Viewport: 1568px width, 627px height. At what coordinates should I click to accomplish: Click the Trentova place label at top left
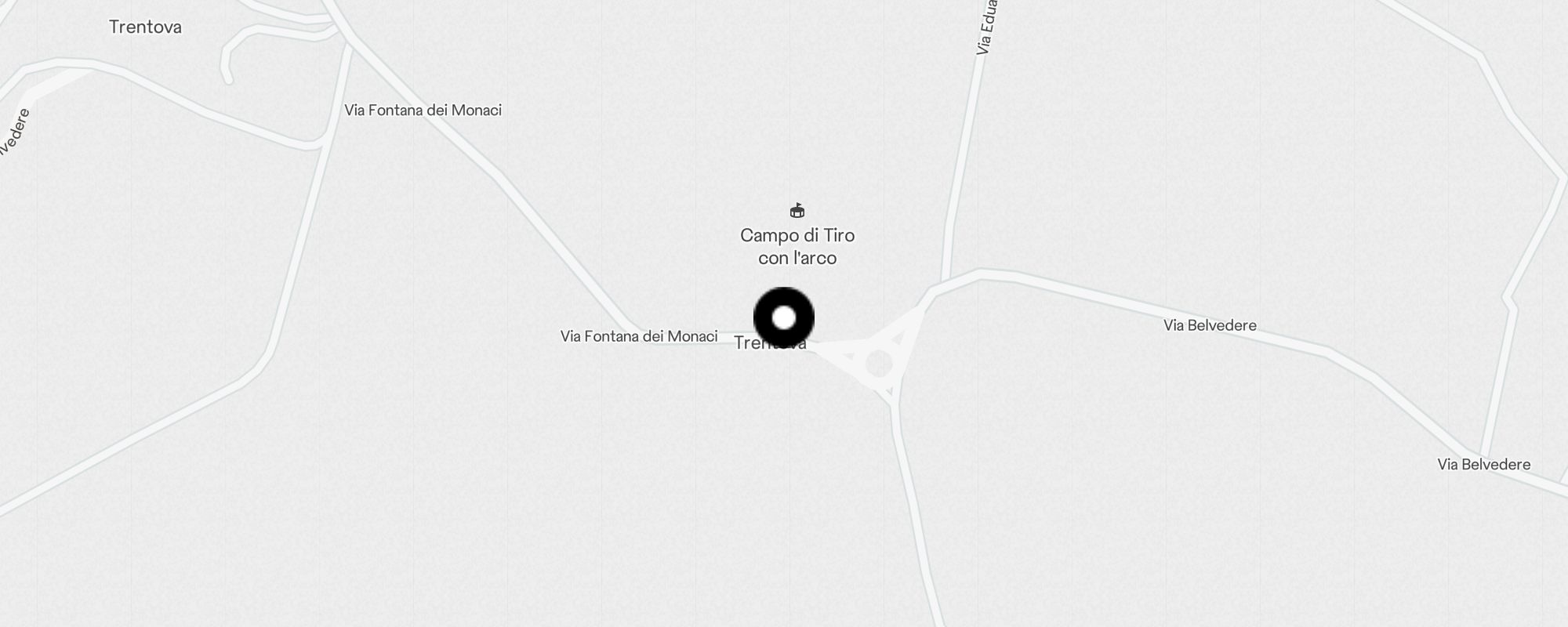click(x=145, y=27)
